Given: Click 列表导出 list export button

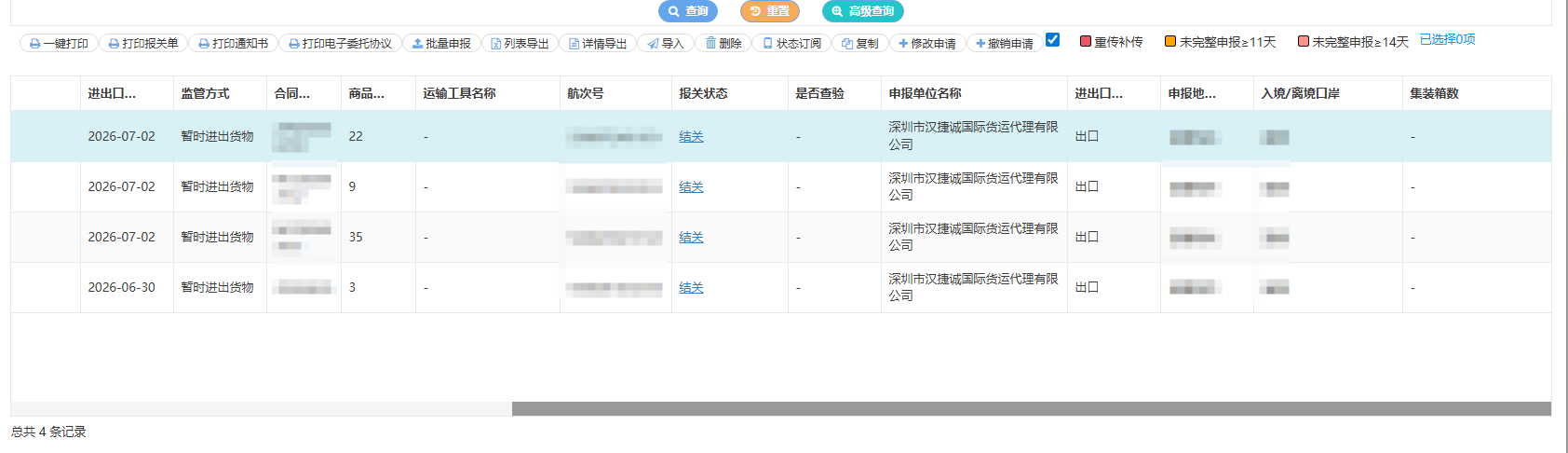Looking at the screenshot, I should pyautogui.click(x=520, y=44).
